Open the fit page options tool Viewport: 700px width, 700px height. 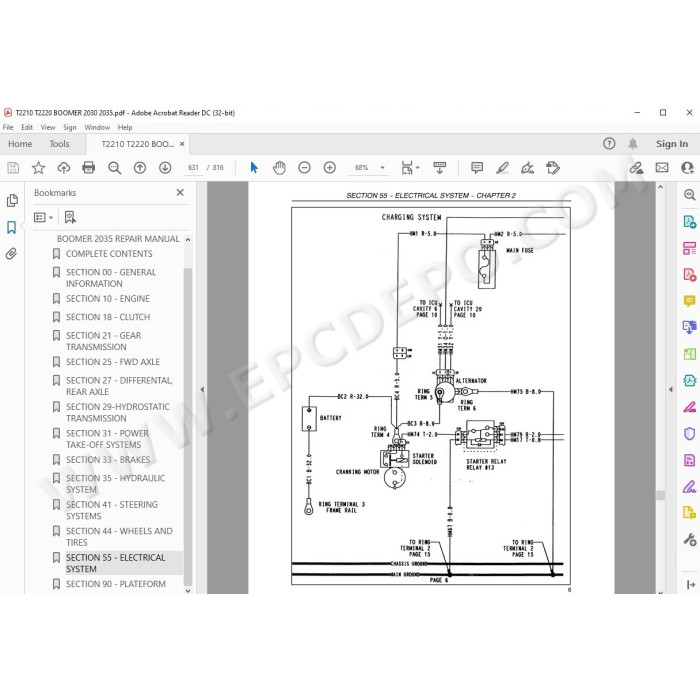pyautogui.click(x=407, y=168)
